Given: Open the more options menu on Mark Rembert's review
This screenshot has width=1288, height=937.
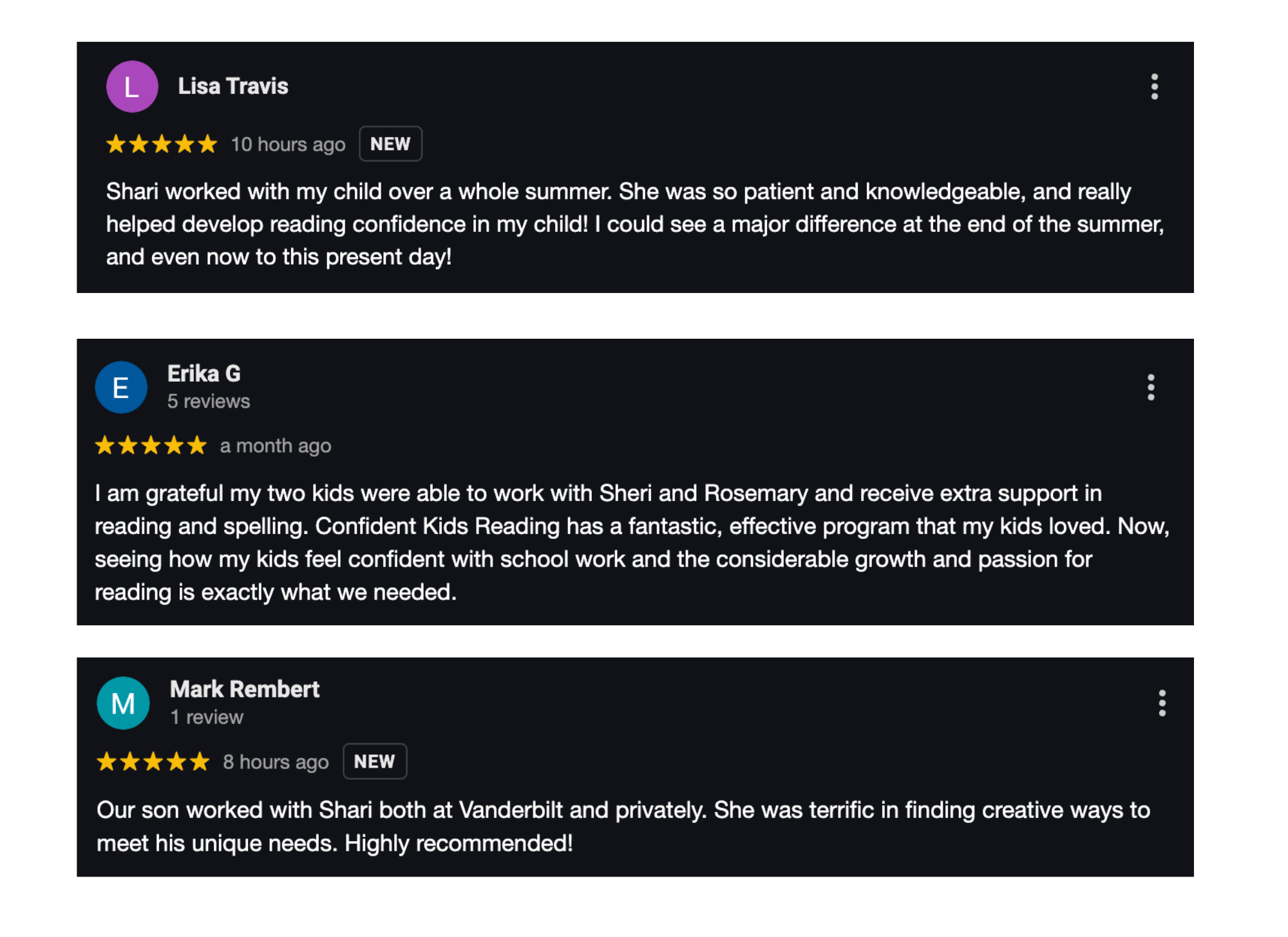Looking at the screenshot, I should [1162, 703].
